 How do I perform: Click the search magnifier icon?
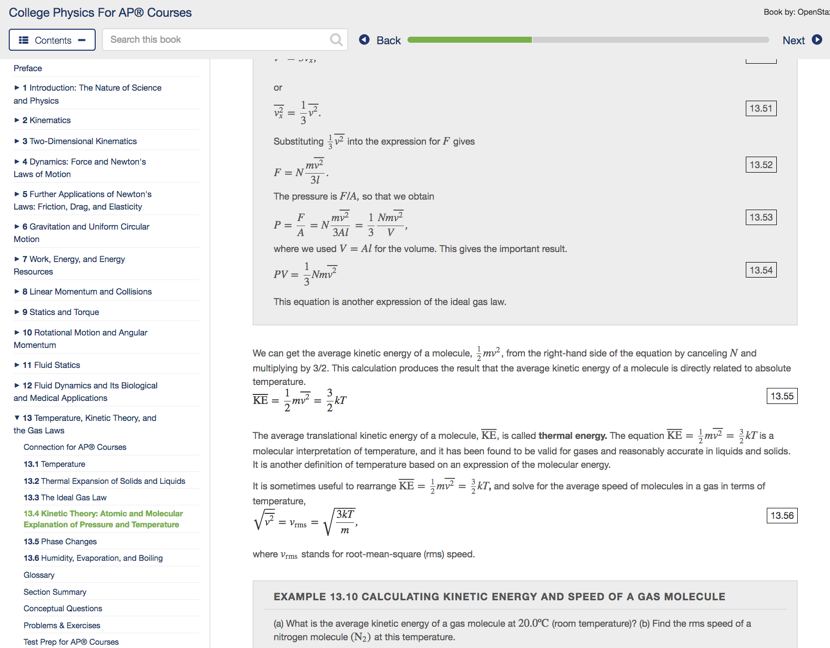pyautogui.click(x=339, y=40)
